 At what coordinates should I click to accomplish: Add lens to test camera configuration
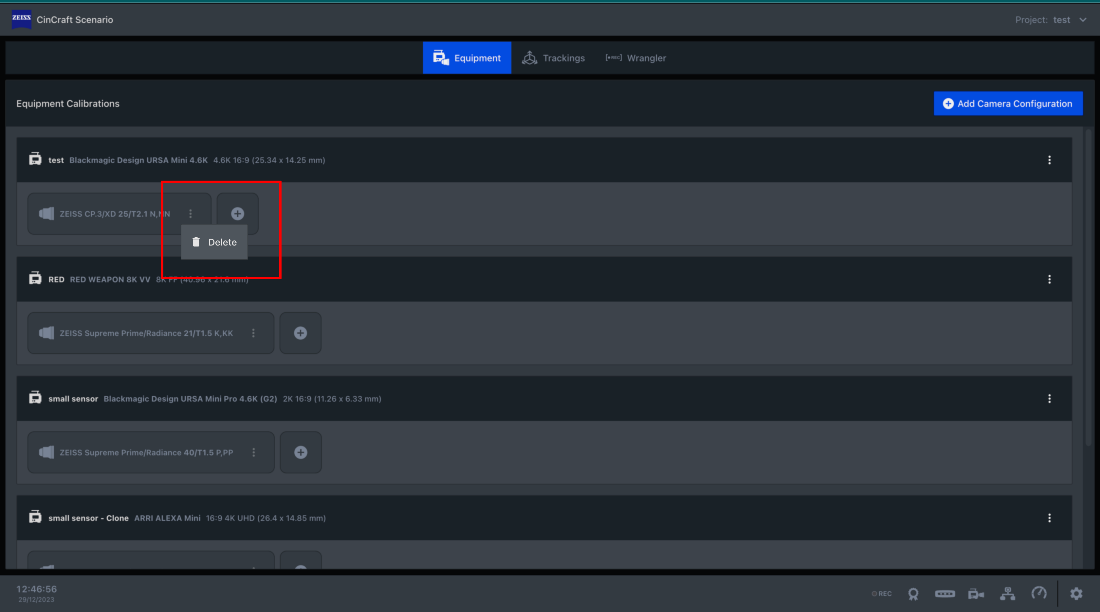pyautogui.click(x=237, y=213)
